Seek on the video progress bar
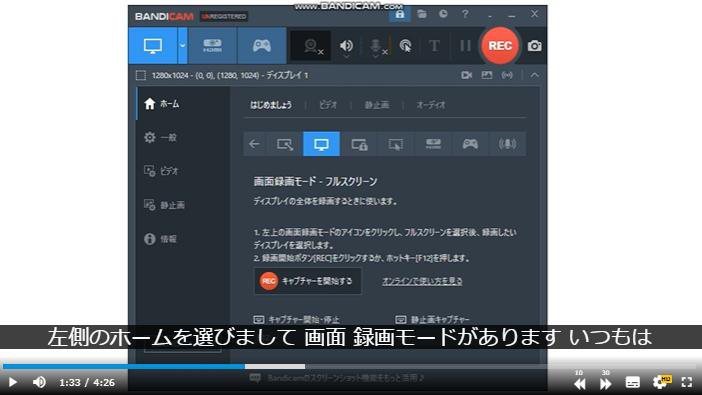702x395 pixels. (351, 366)
